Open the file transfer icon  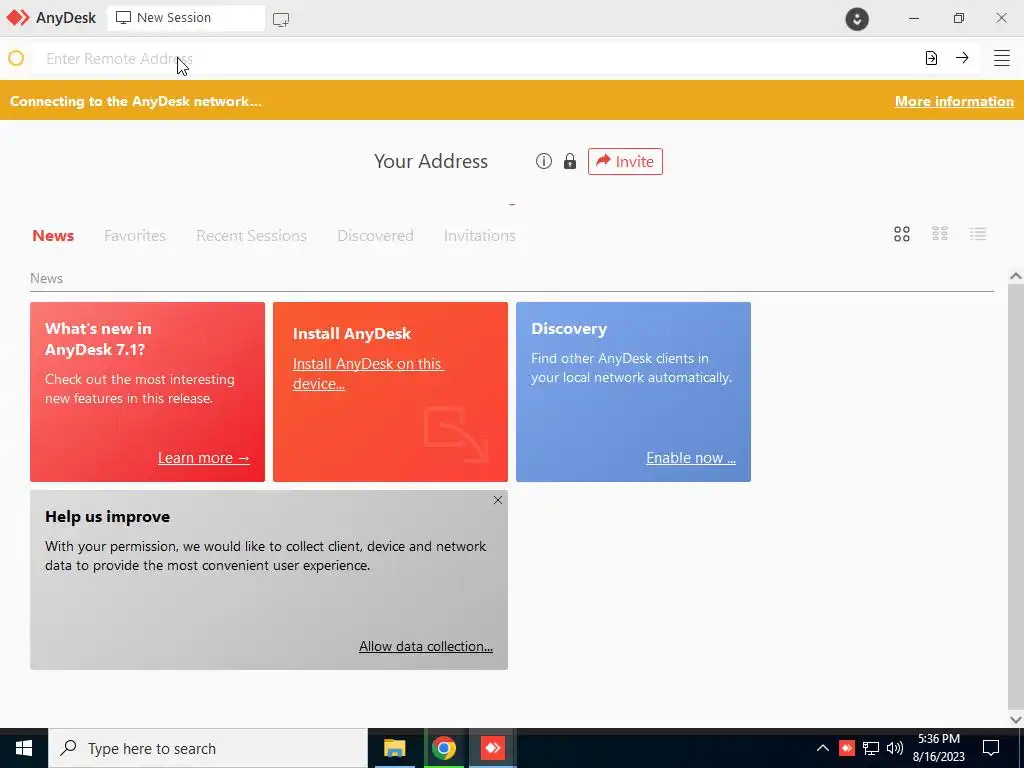(x=931, y=58)
